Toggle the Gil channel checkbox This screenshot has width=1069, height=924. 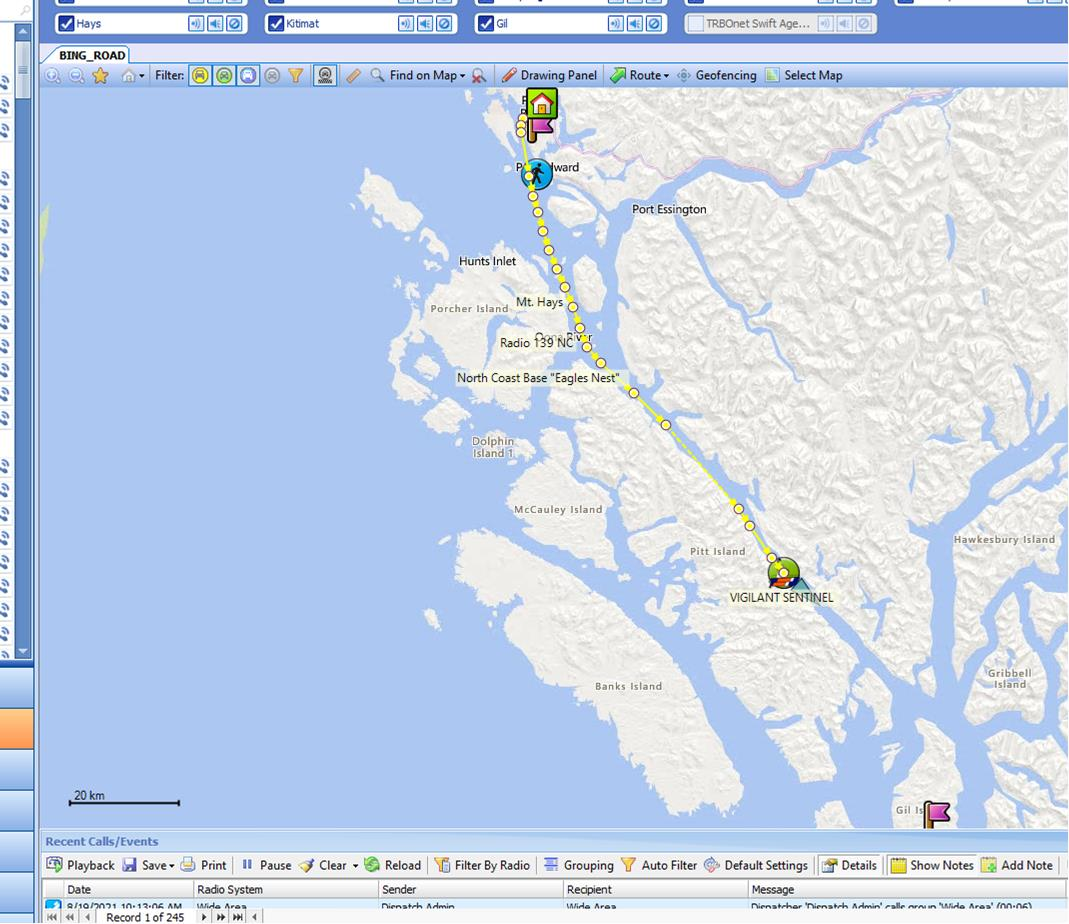[x=486, y=23]
